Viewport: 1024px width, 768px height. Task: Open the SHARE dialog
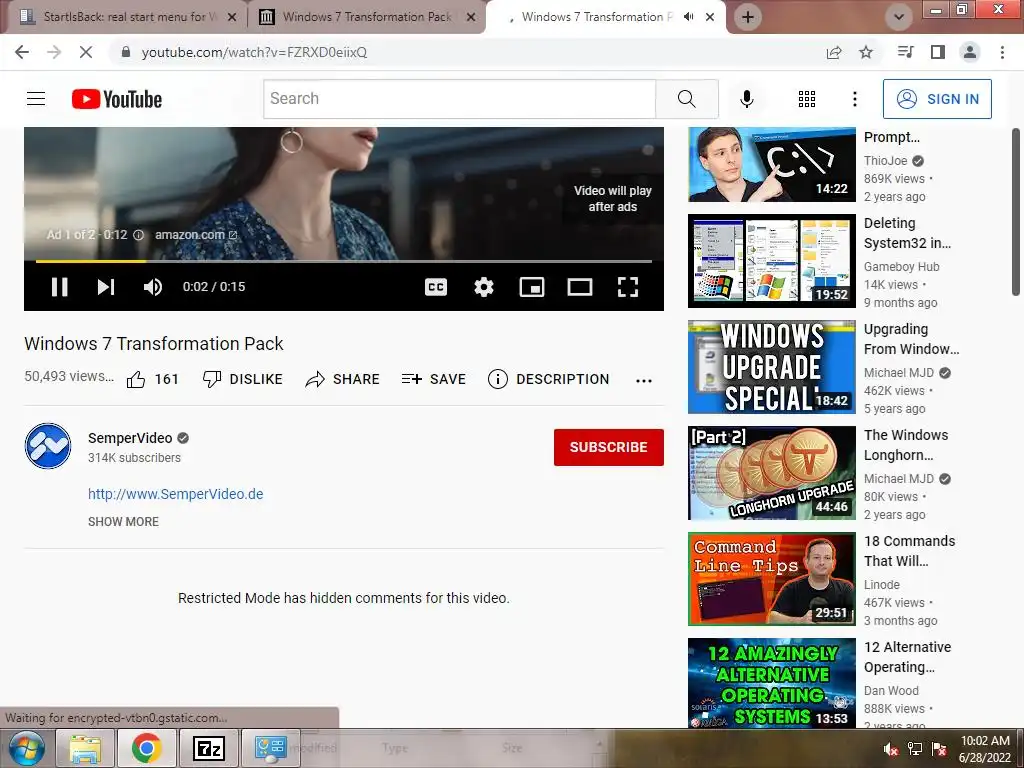(x=342, y=379)
